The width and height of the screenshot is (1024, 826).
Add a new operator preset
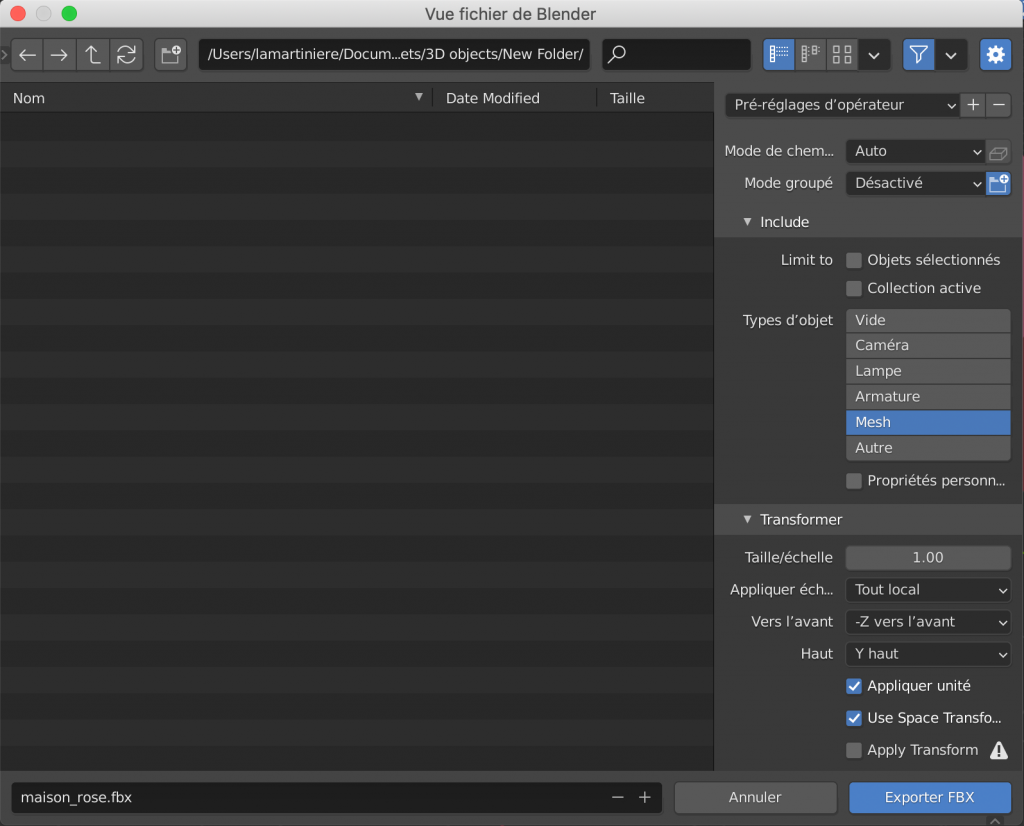tap(973, 105)
